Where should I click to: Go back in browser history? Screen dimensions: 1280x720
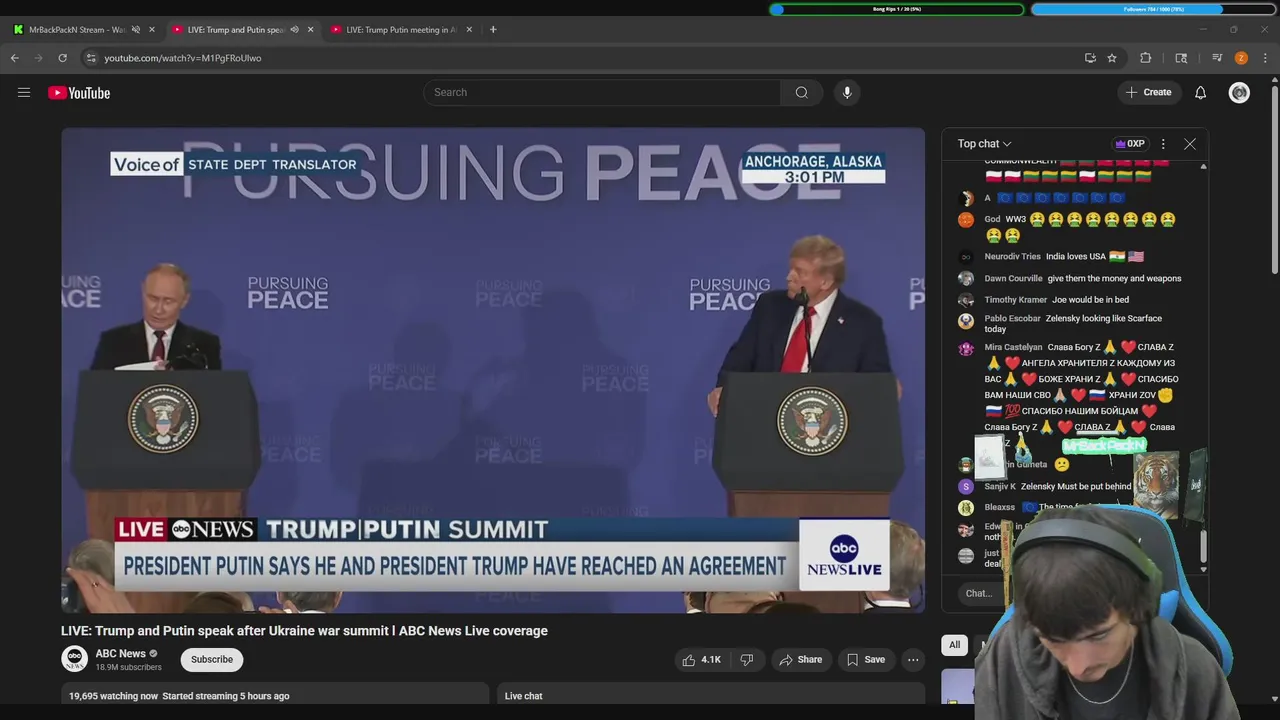pyautogui.click(x=15, y=58)
